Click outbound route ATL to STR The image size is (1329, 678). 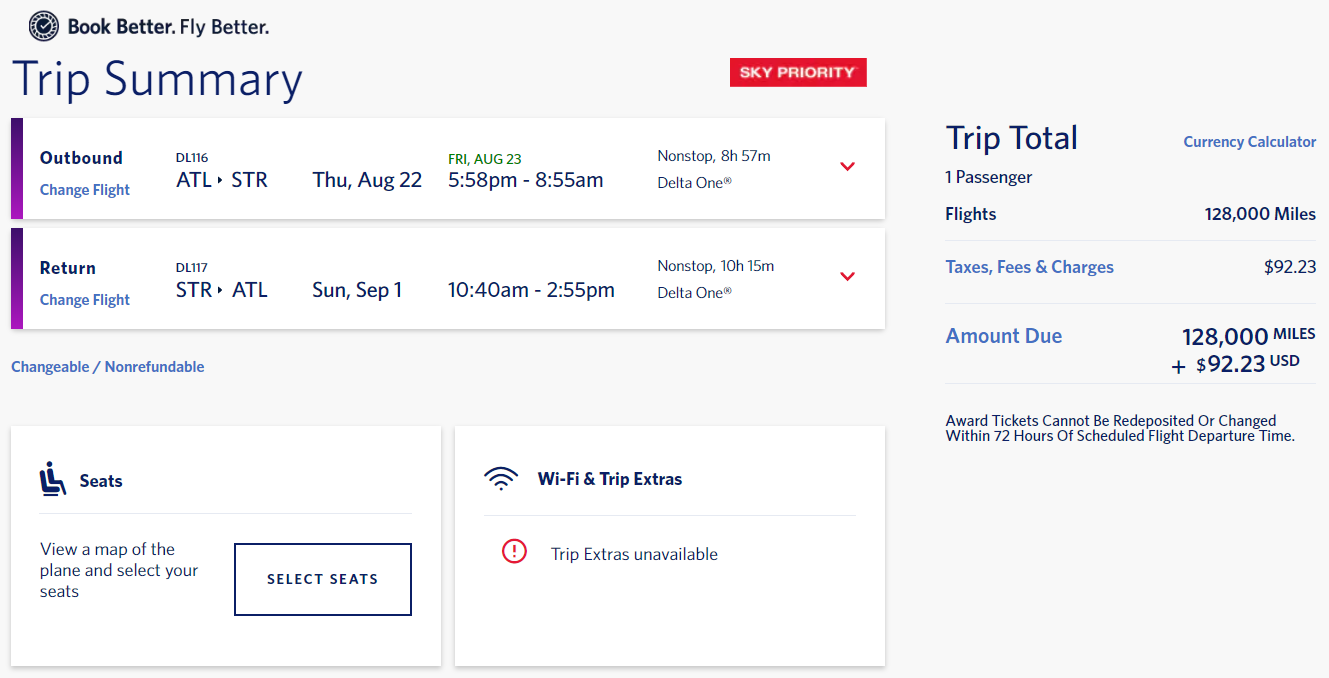pyautogui.click(x=222, y=180)
